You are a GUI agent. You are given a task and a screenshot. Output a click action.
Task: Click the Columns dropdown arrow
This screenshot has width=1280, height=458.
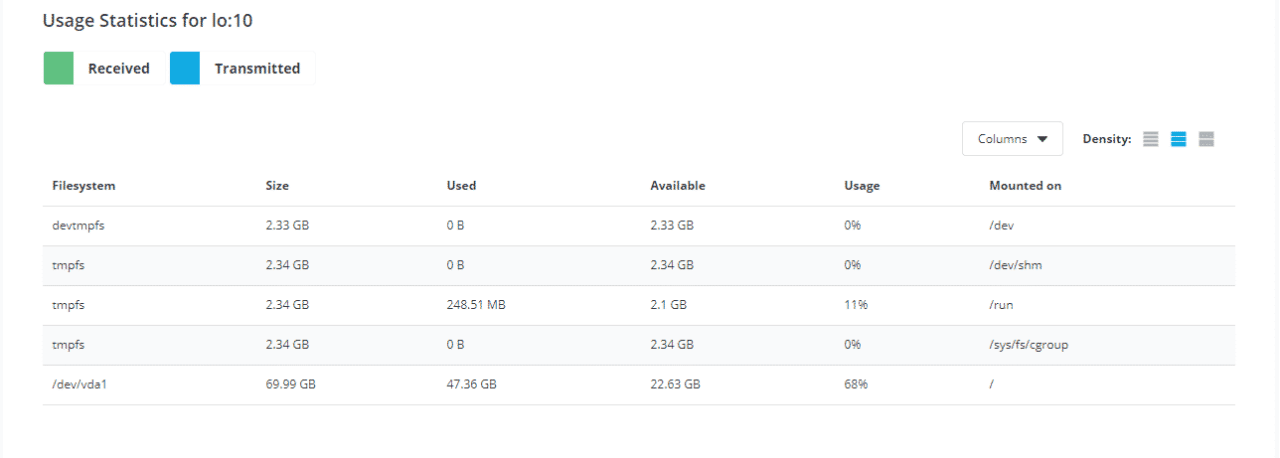1043,139
